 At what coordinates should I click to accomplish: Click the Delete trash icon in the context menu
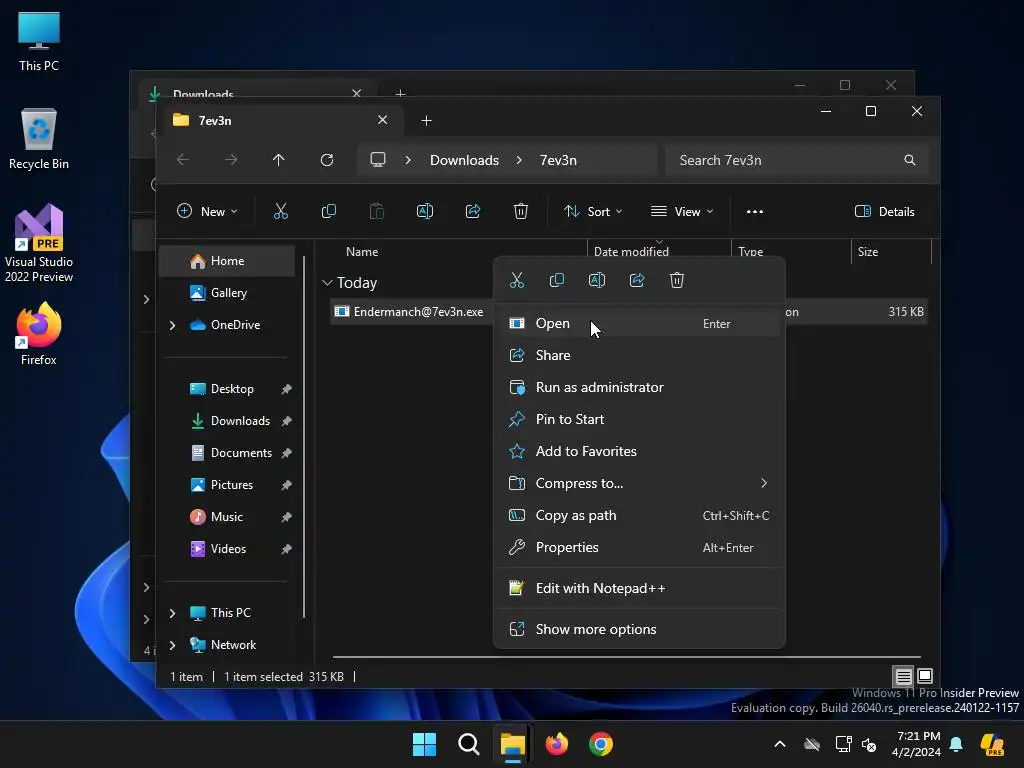[677, 280]
